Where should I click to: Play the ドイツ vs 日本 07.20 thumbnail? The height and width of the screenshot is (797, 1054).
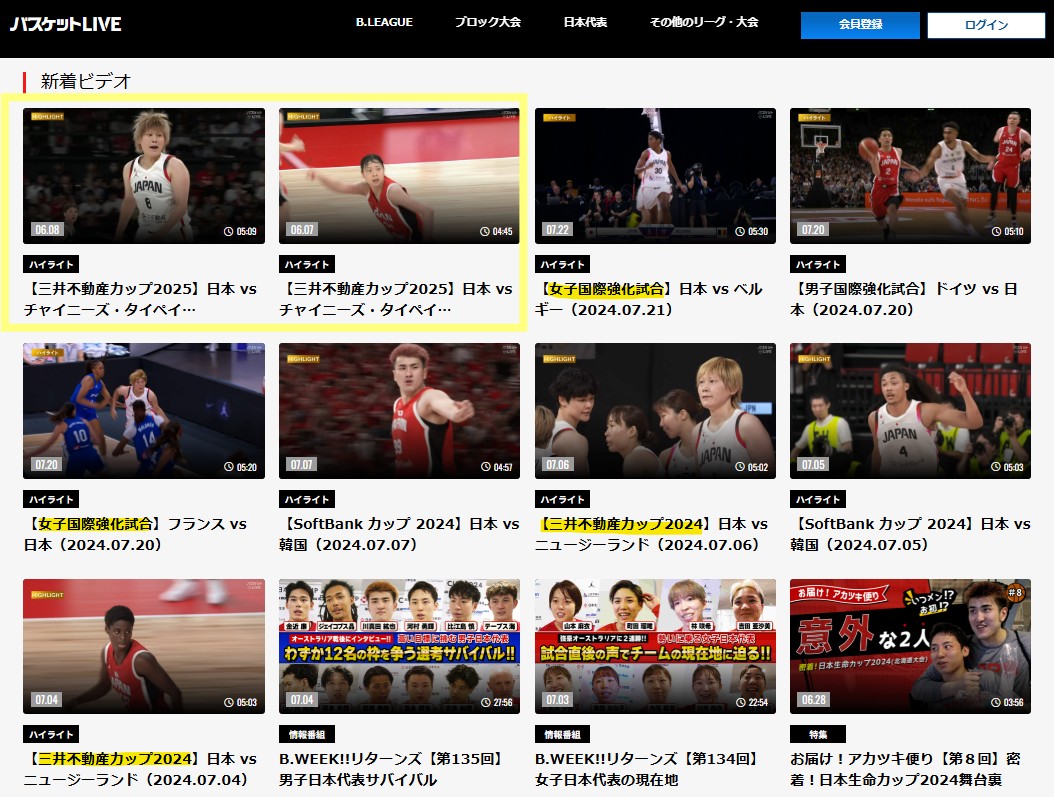pos(910,175)
